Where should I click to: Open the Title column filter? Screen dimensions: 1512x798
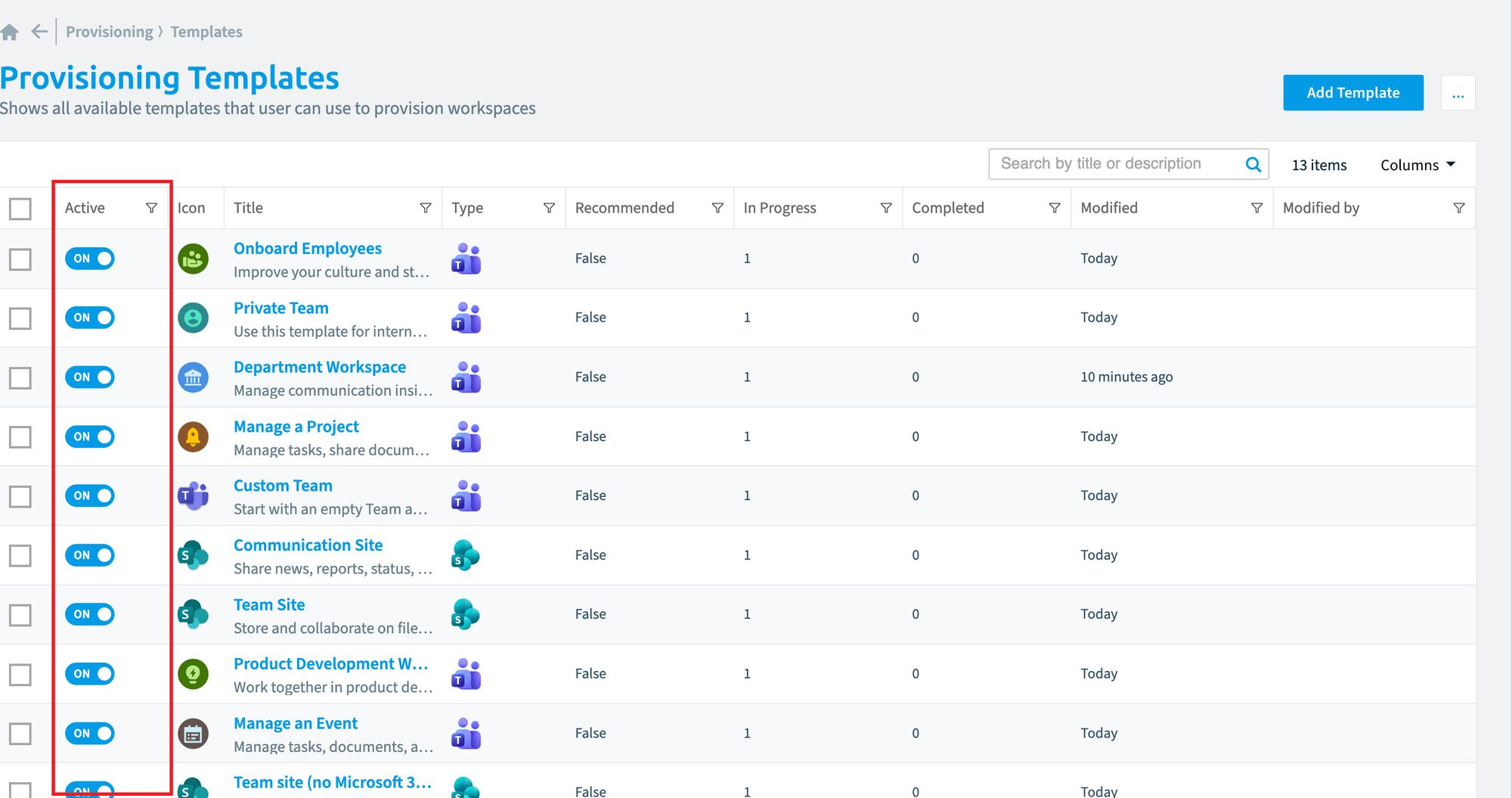426,208
